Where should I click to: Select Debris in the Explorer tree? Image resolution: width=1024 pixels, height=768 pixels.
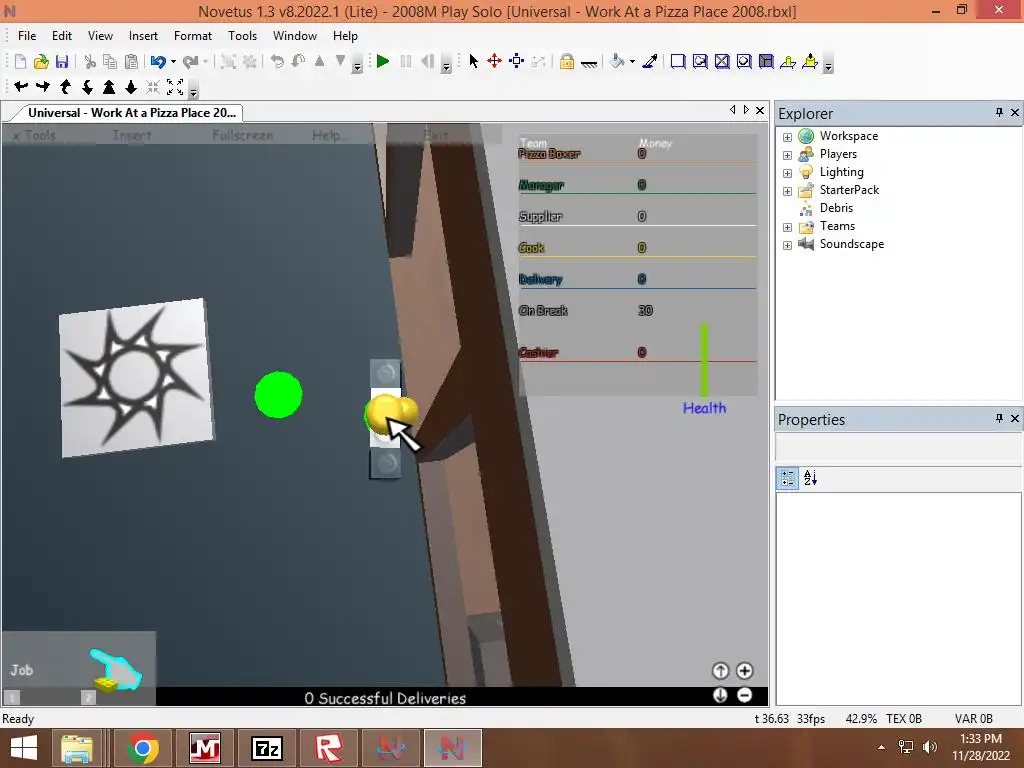(x=836, y=208)
